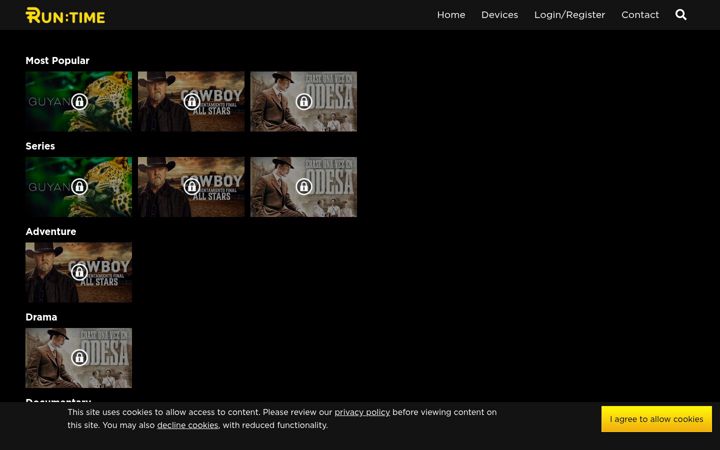Click the Most Popular heading
This screenshot has width=720, height=450.
[x=57, y=61]
